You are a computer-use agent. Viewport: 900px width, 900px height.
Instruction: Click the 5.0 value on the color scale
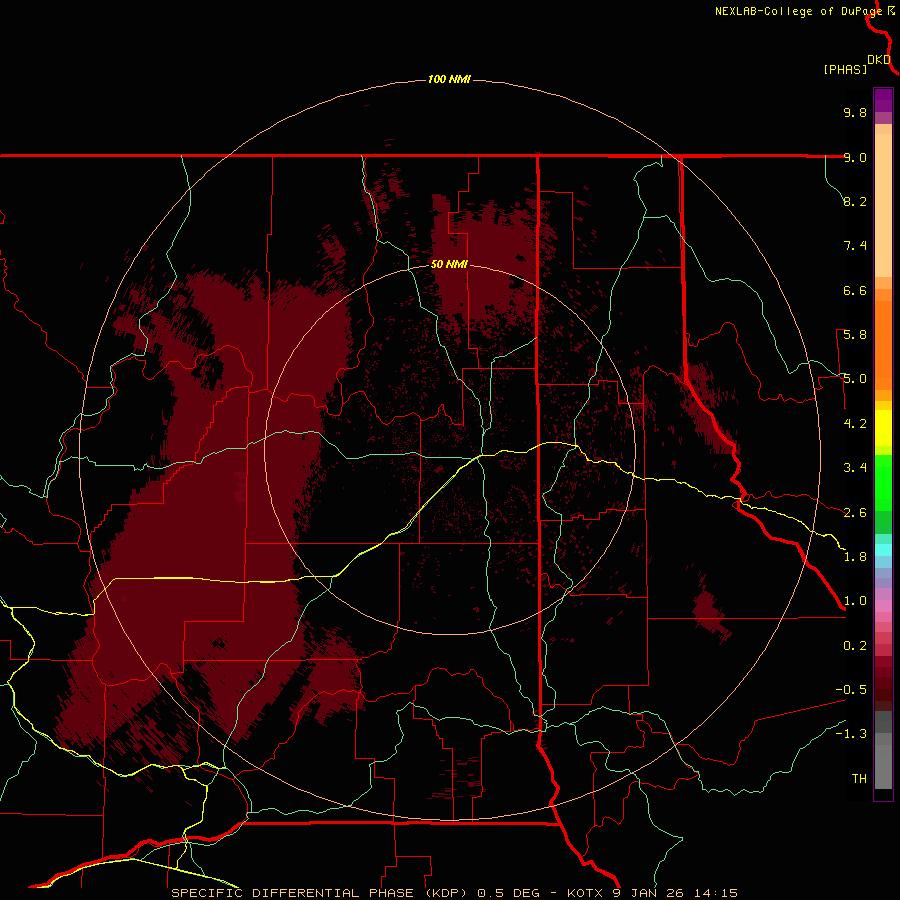coord(855,379)
